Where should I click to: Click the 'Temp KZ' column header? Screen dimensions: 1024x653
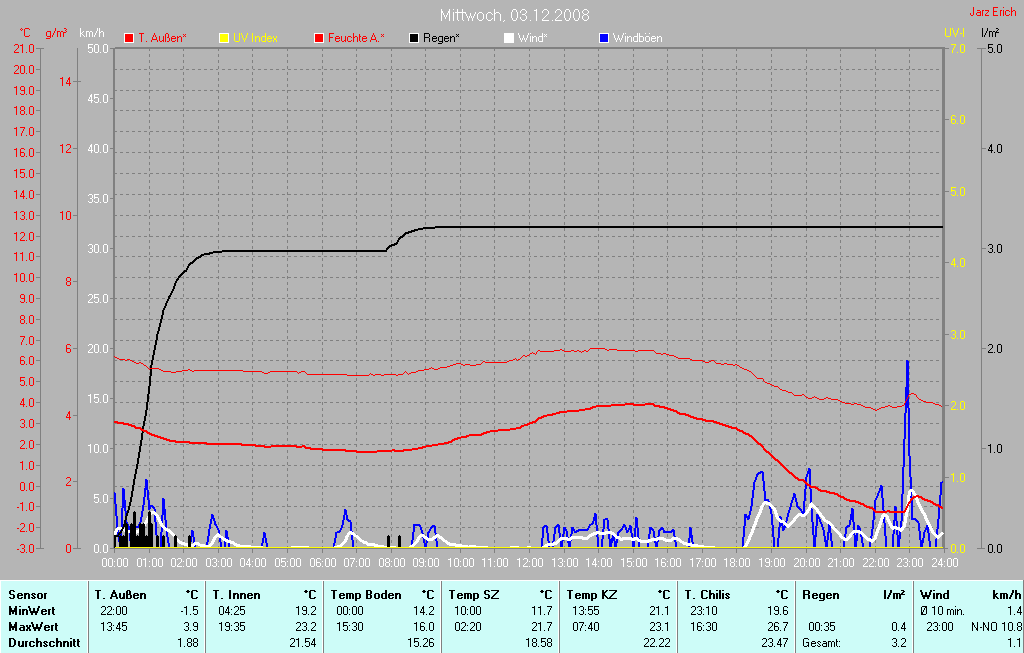pos(592,595)
